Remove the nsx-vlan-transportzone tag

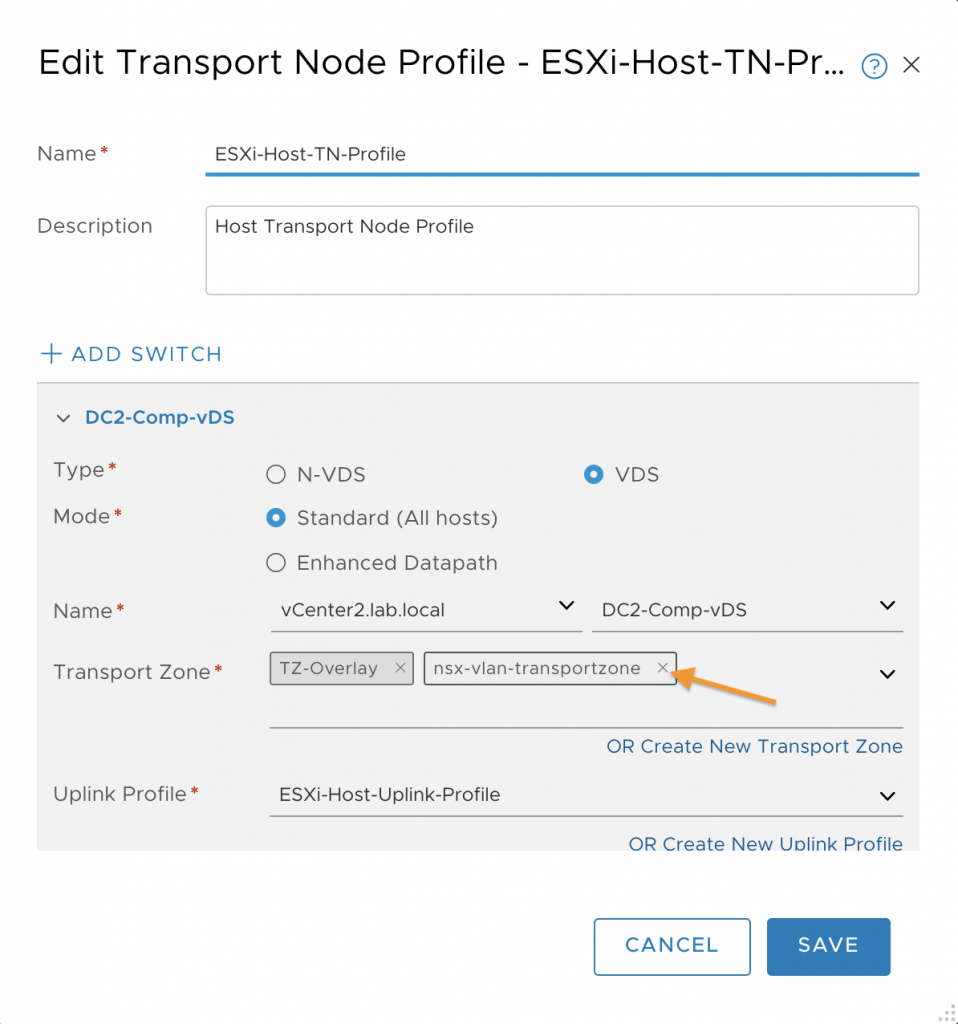tap(662, 667)
